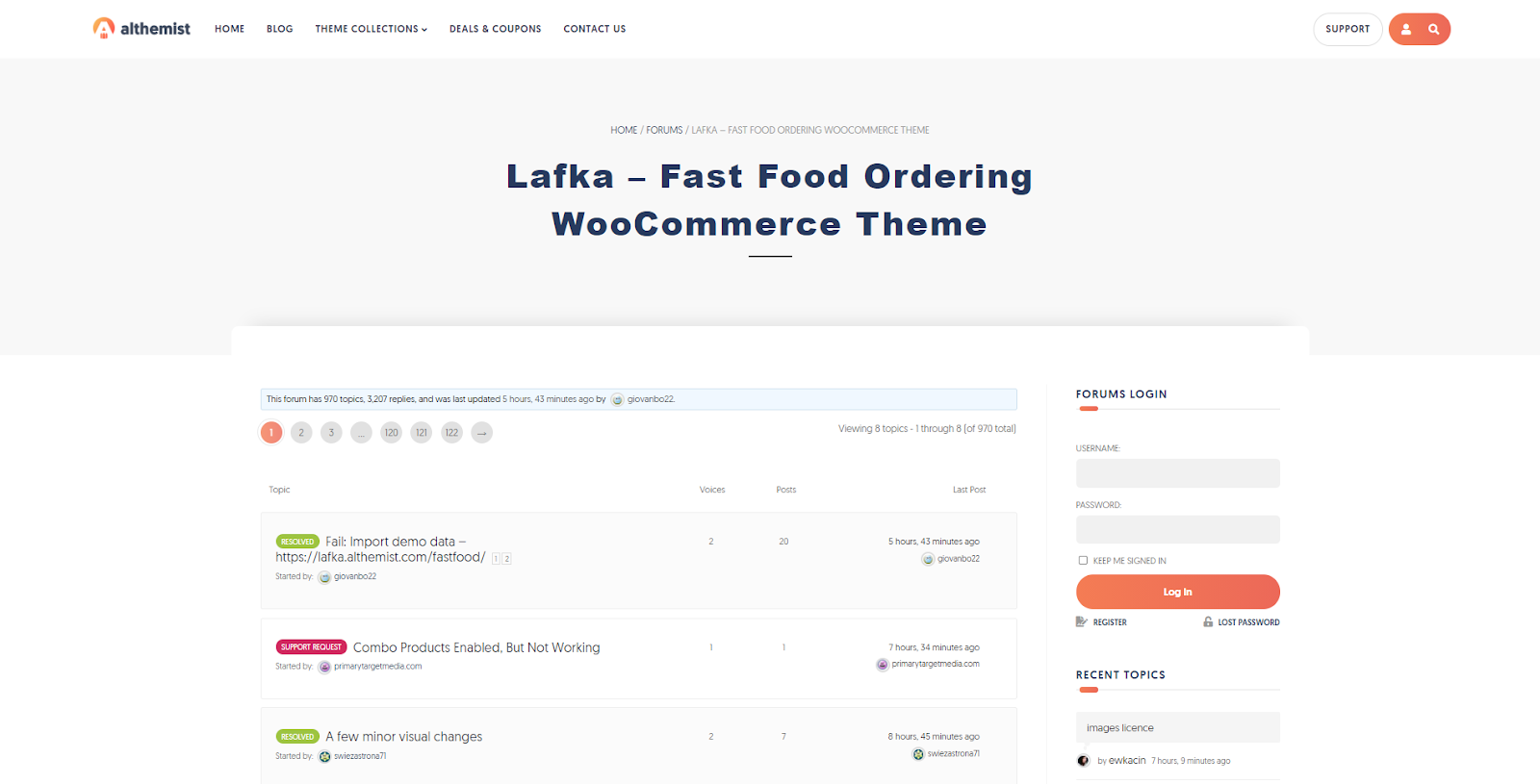Go to page 122 in pagination
Viewport: 1540px width, 784px height.
(x=451, y=433)
